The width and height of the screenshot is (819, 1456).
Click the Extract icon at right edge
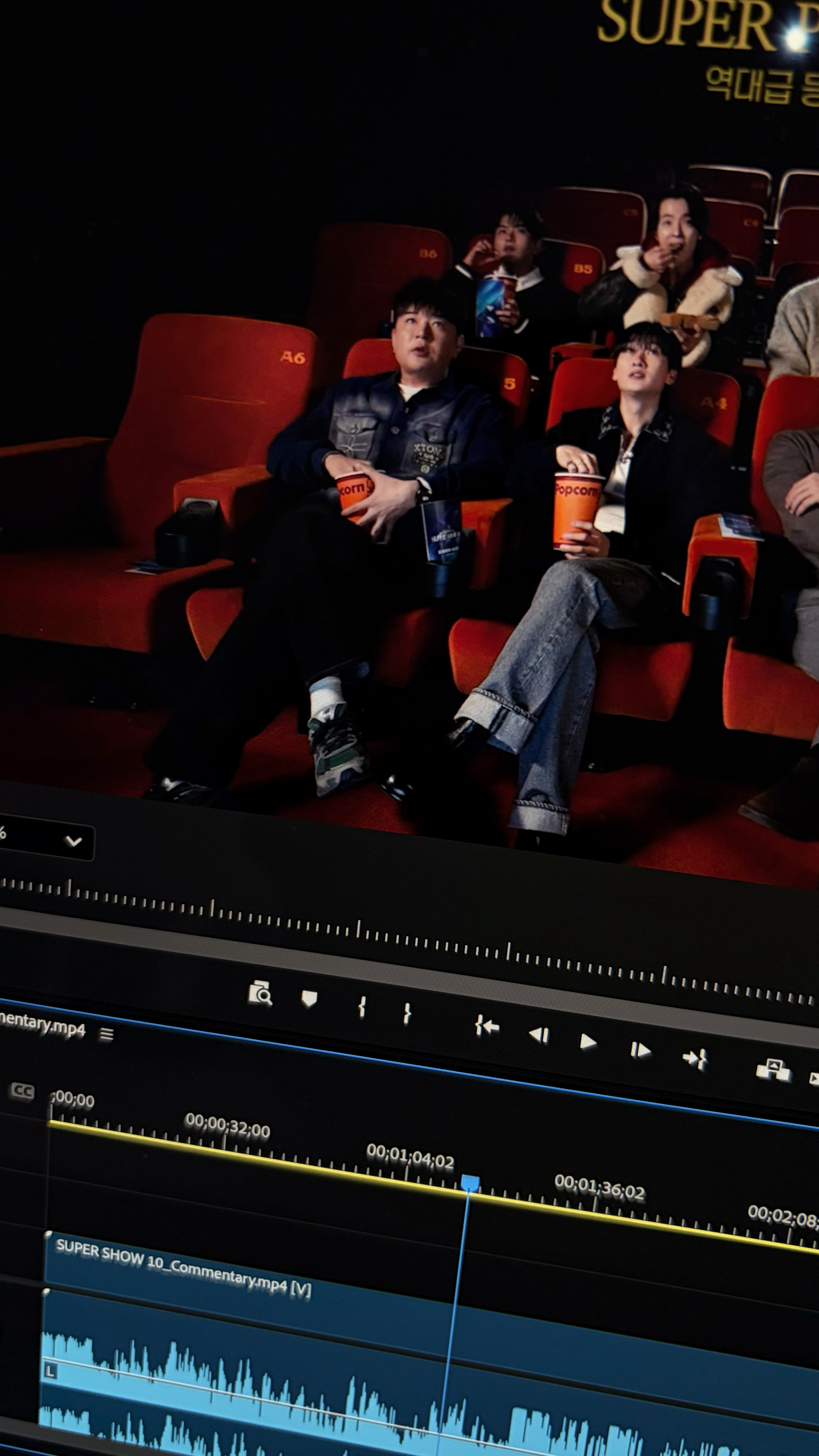pyautogui.click(x=814, y=1078)
